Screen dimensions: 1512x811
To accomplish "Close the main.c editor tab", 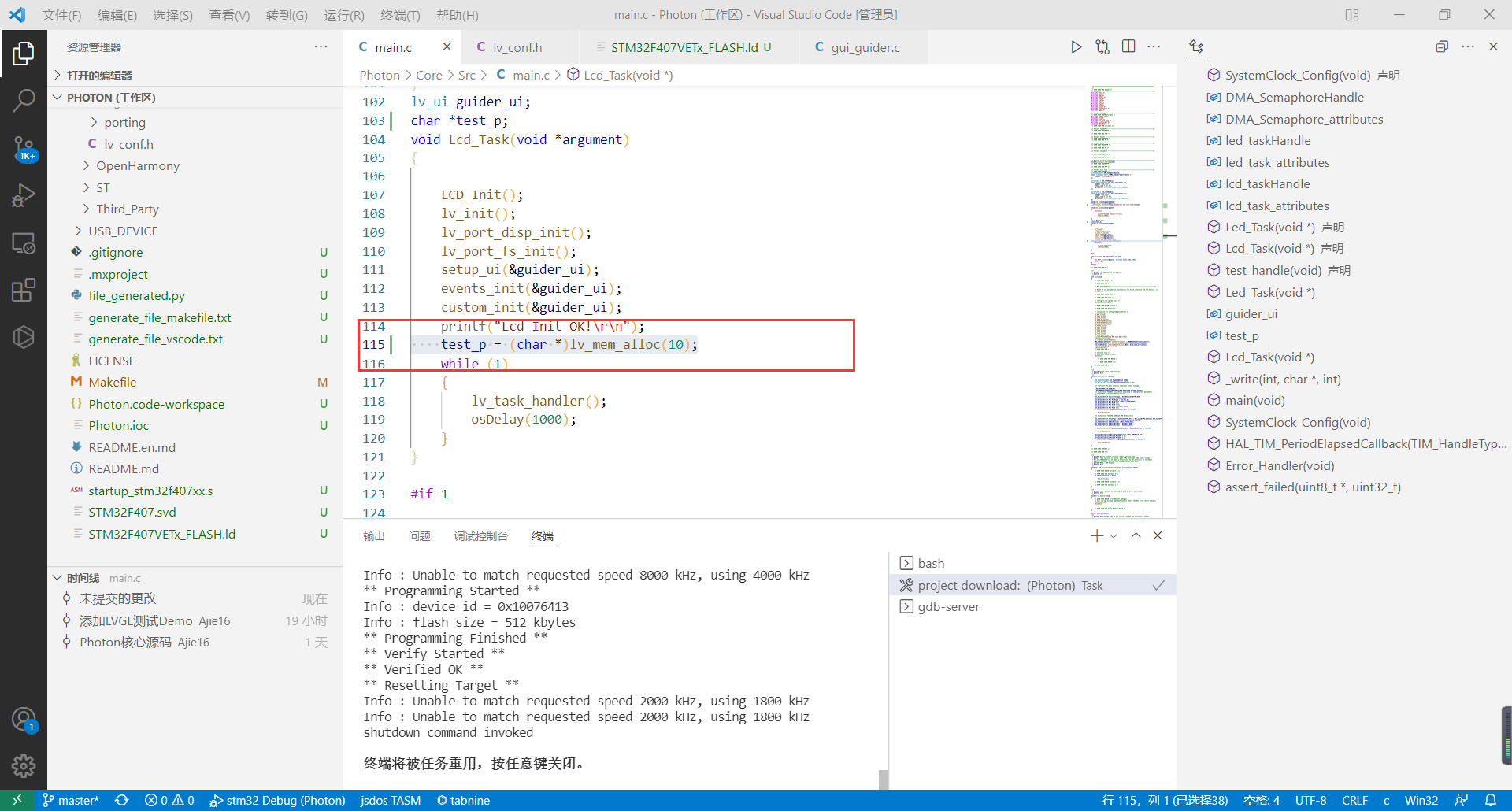I will pos(447,47).
